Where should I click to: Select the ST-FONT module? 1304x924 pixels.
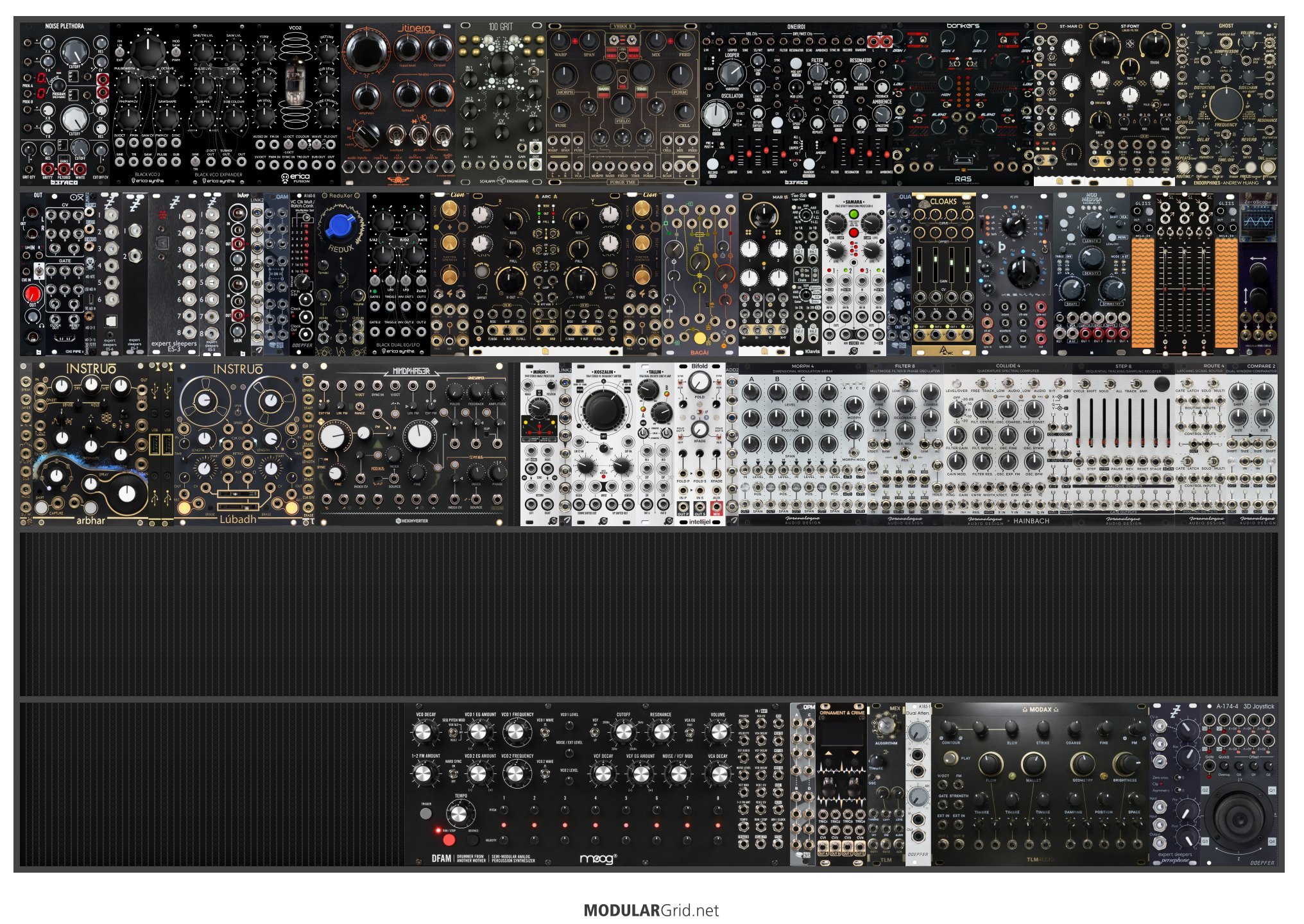point(1130,105)
